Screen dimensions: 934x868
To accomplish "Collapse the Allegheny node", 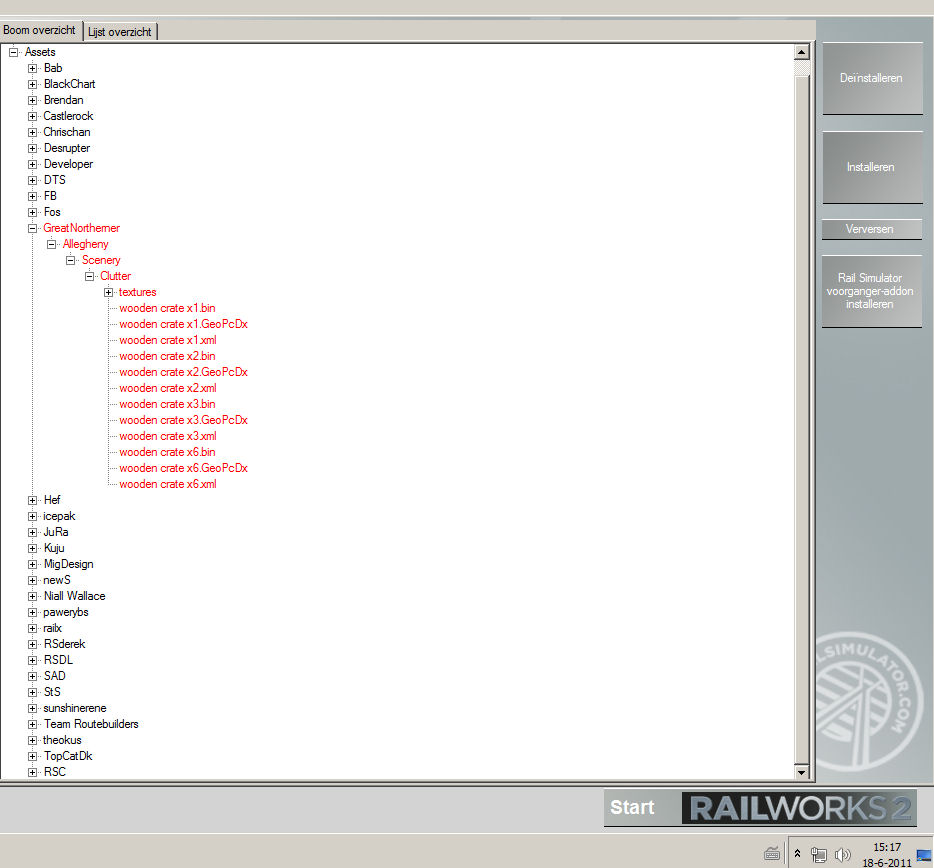I will coord(51,244).
